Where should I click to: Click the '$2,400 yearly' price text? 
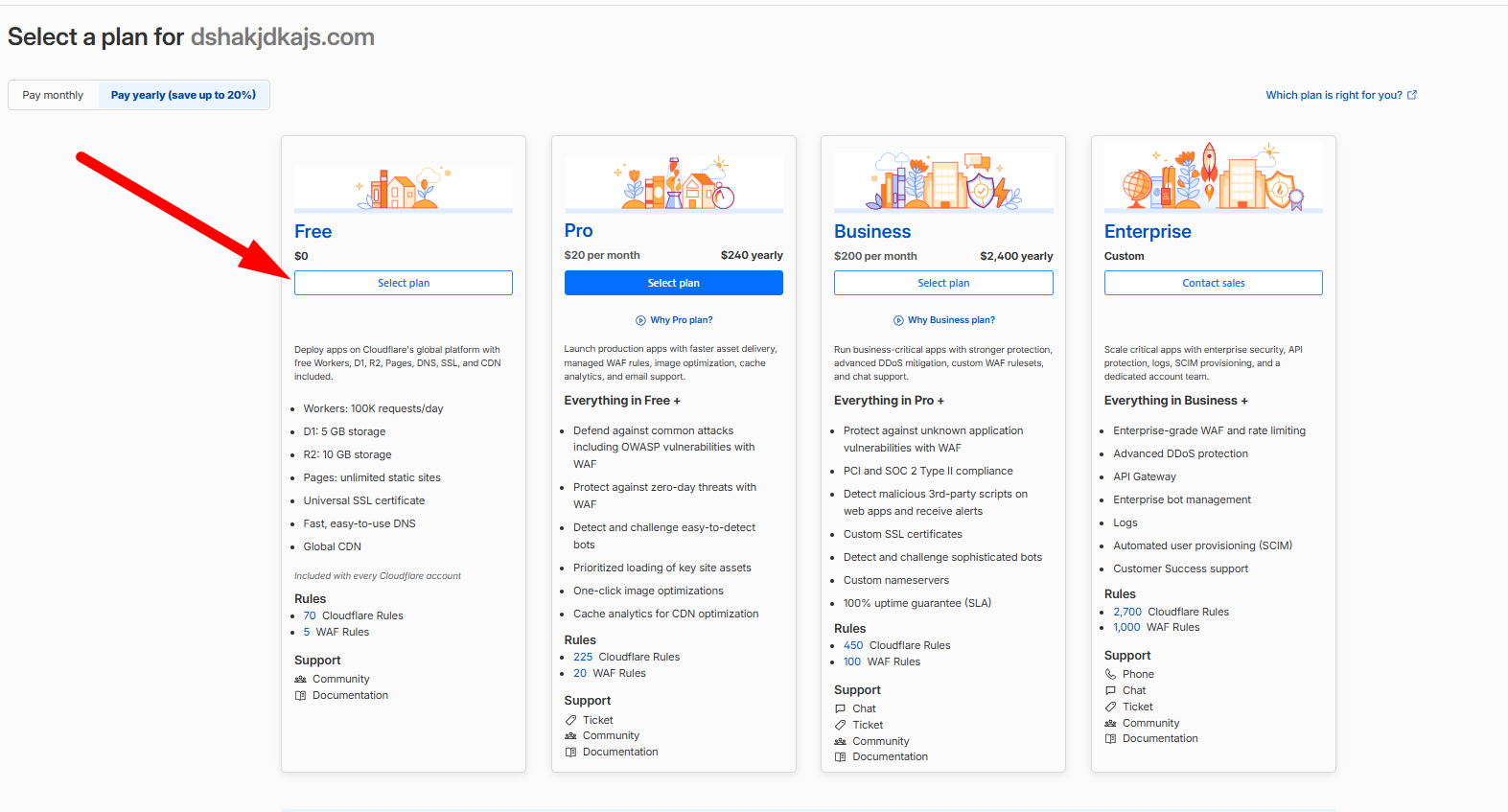[1016, 257]
